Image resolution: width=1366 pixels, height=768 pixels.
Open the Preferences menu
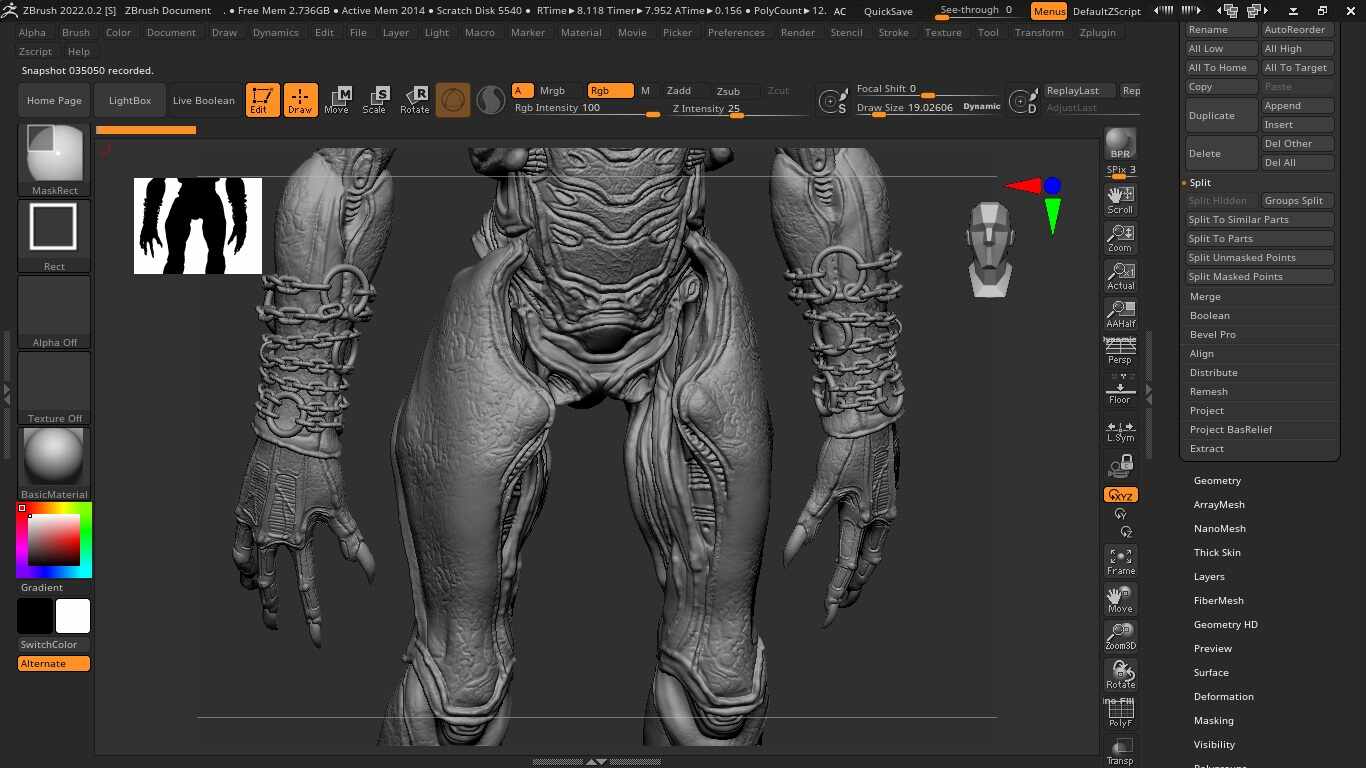click(x=736, y=32)
